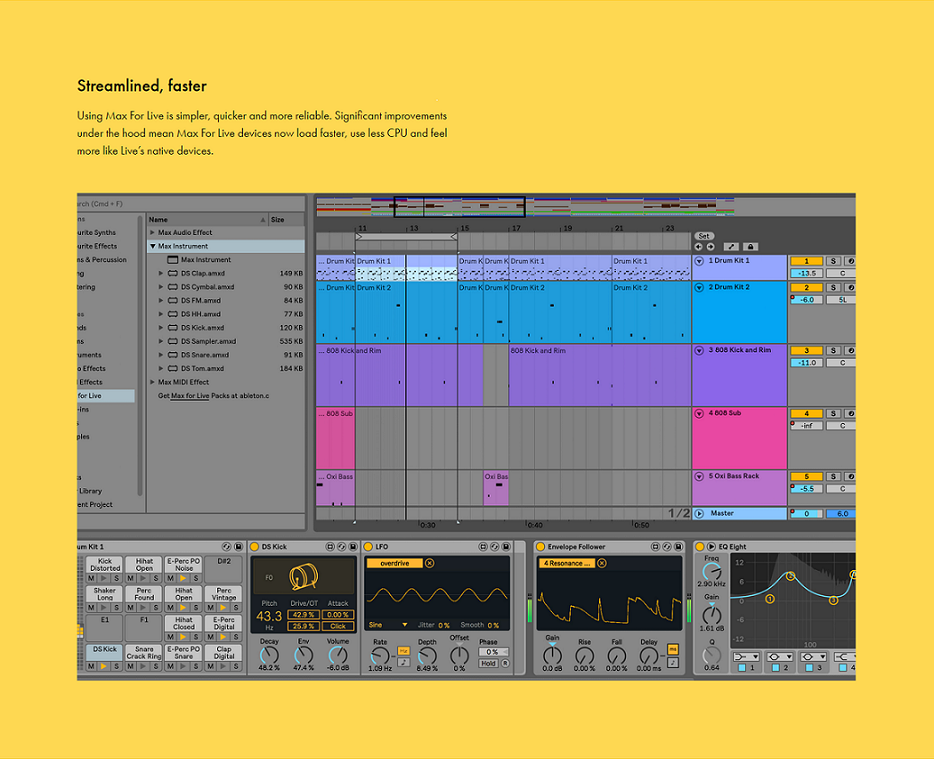
Task: Toggle the EQ Eight expand display arrow
Action: [x=711, y=546]
